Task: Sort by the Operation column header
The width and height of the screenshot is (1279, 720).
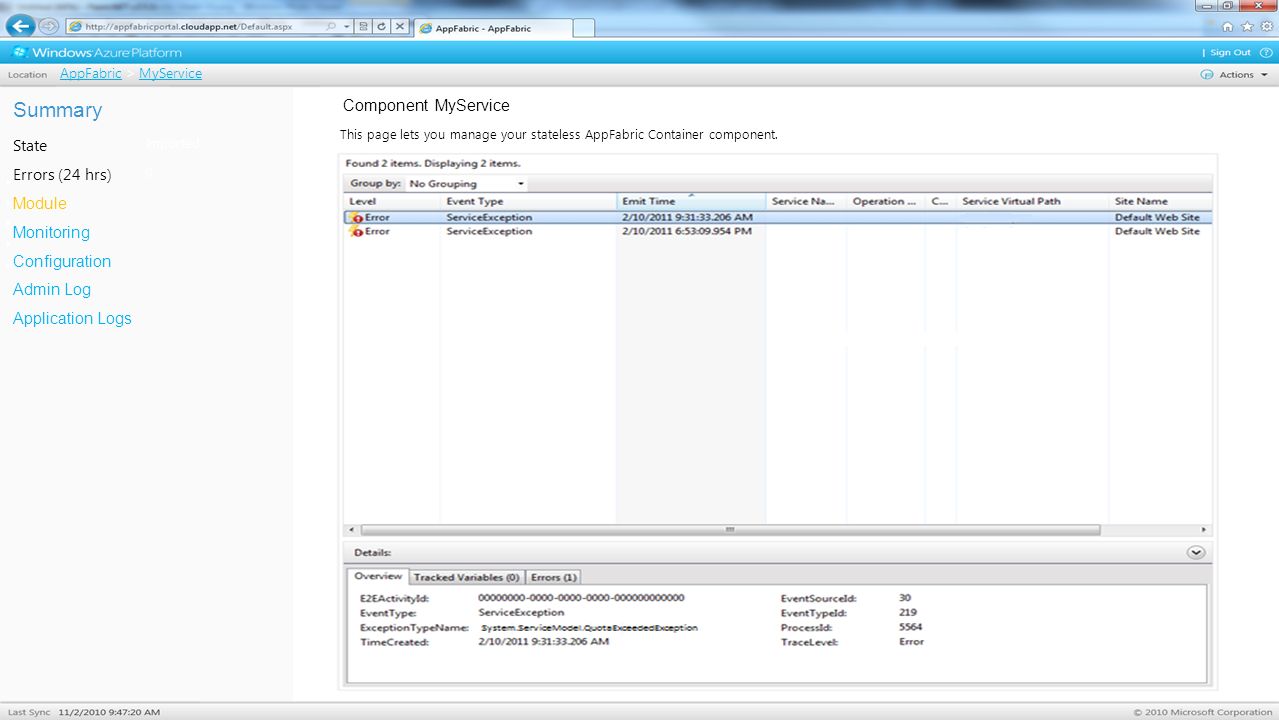Action: [886, 201]
